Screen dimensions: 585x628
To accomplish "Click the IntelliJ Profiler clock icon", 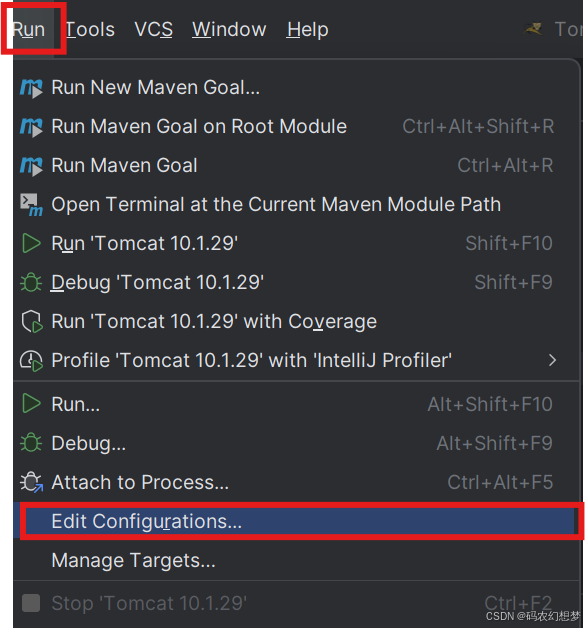I will pyautogui.click(x=31, y=360).
